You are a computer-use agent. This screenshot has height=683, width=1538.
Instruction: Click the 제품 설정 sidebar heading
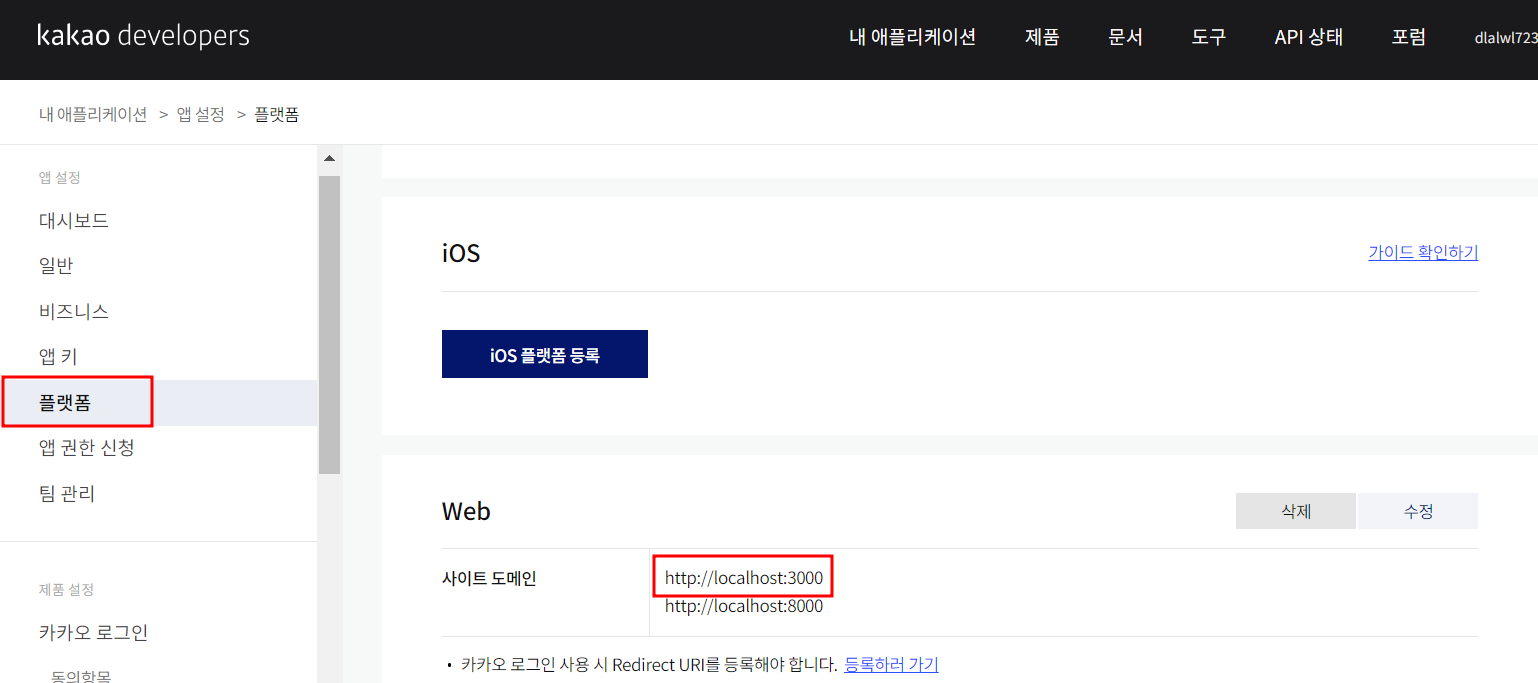[66, 590]
